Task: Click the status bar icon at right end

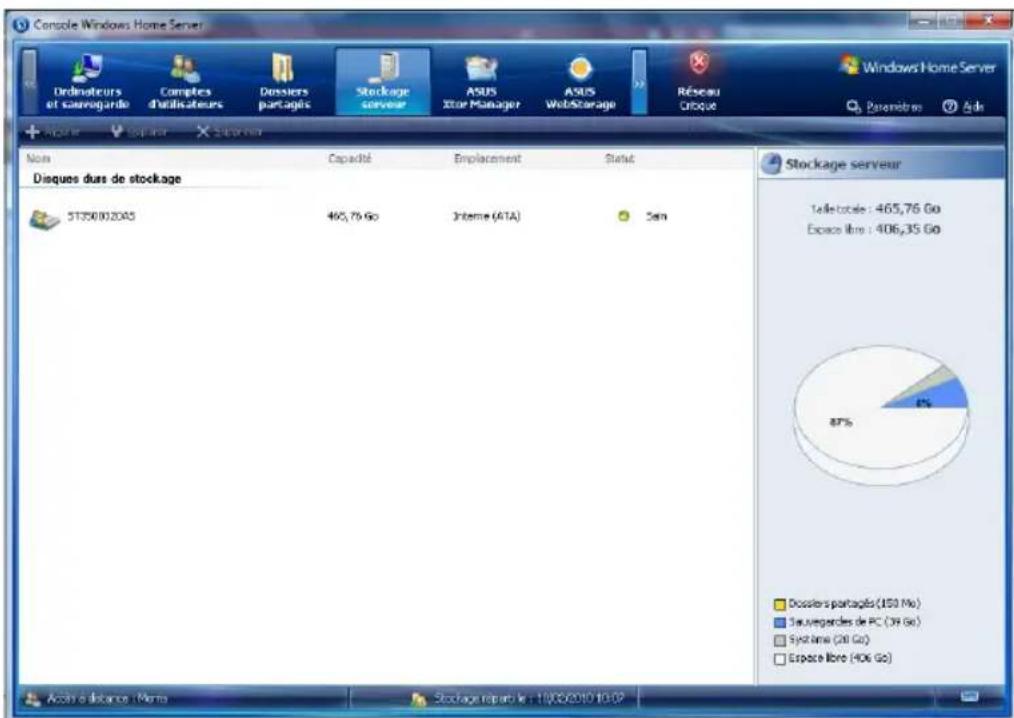Action: [969, 697]
